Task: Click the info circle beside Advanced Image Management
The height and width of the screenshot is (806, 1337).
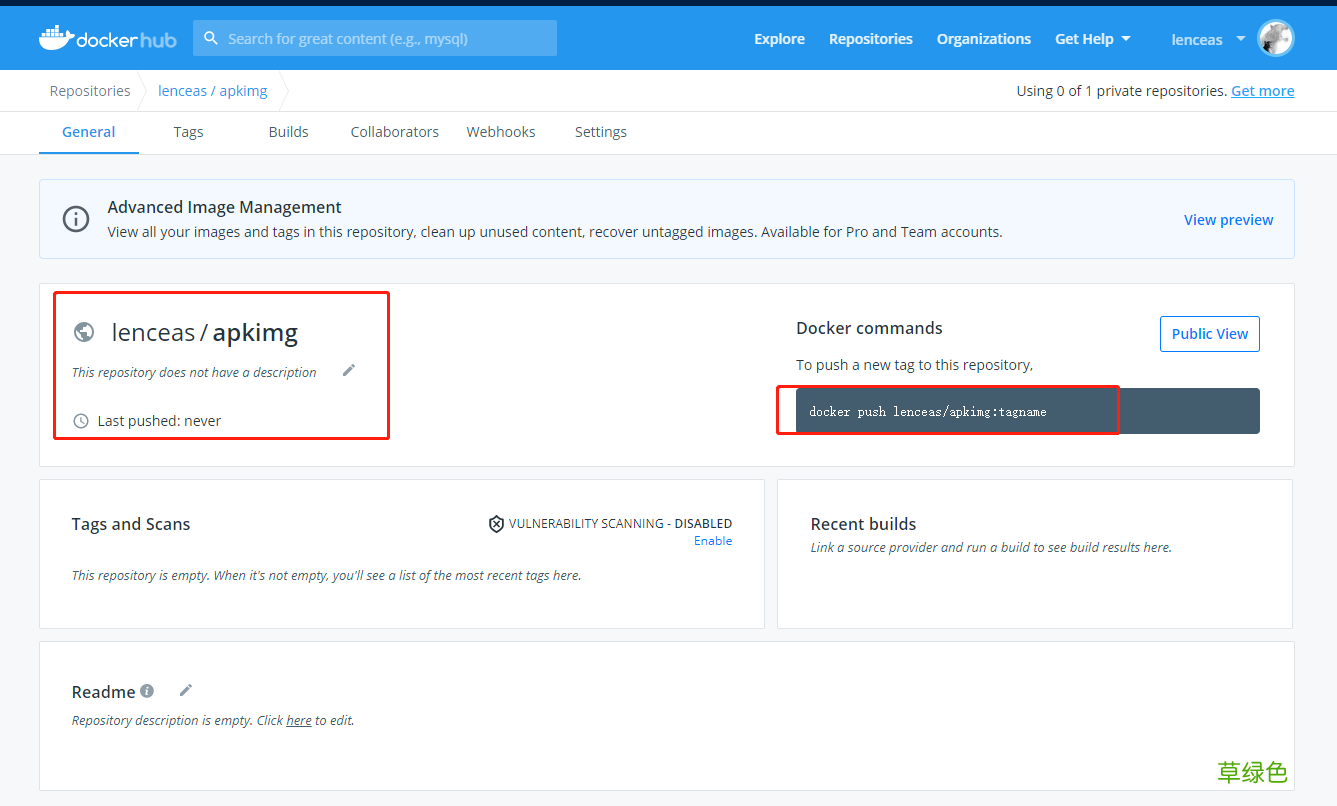Action: point(76,219)
